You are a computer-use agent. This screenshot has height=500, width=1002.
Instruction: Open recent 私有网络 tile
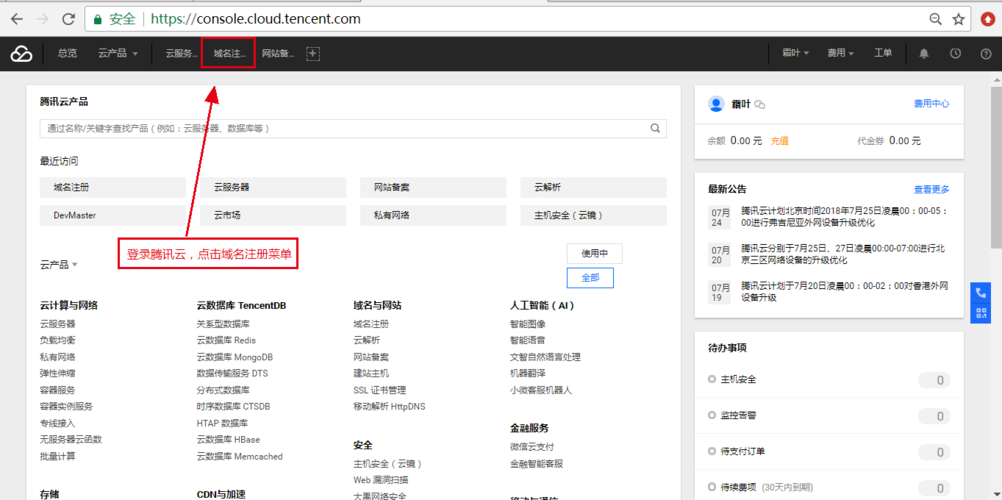click(433, 215)
